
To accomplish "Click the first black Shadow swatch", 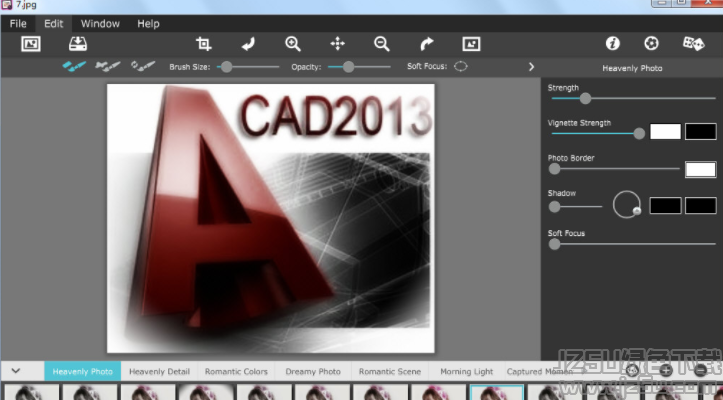I will point(665,206).
